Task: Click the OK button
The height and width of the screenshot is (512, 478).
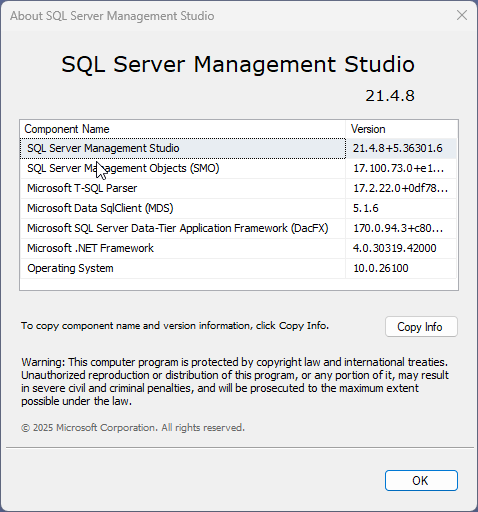Action: pos(421,480)
